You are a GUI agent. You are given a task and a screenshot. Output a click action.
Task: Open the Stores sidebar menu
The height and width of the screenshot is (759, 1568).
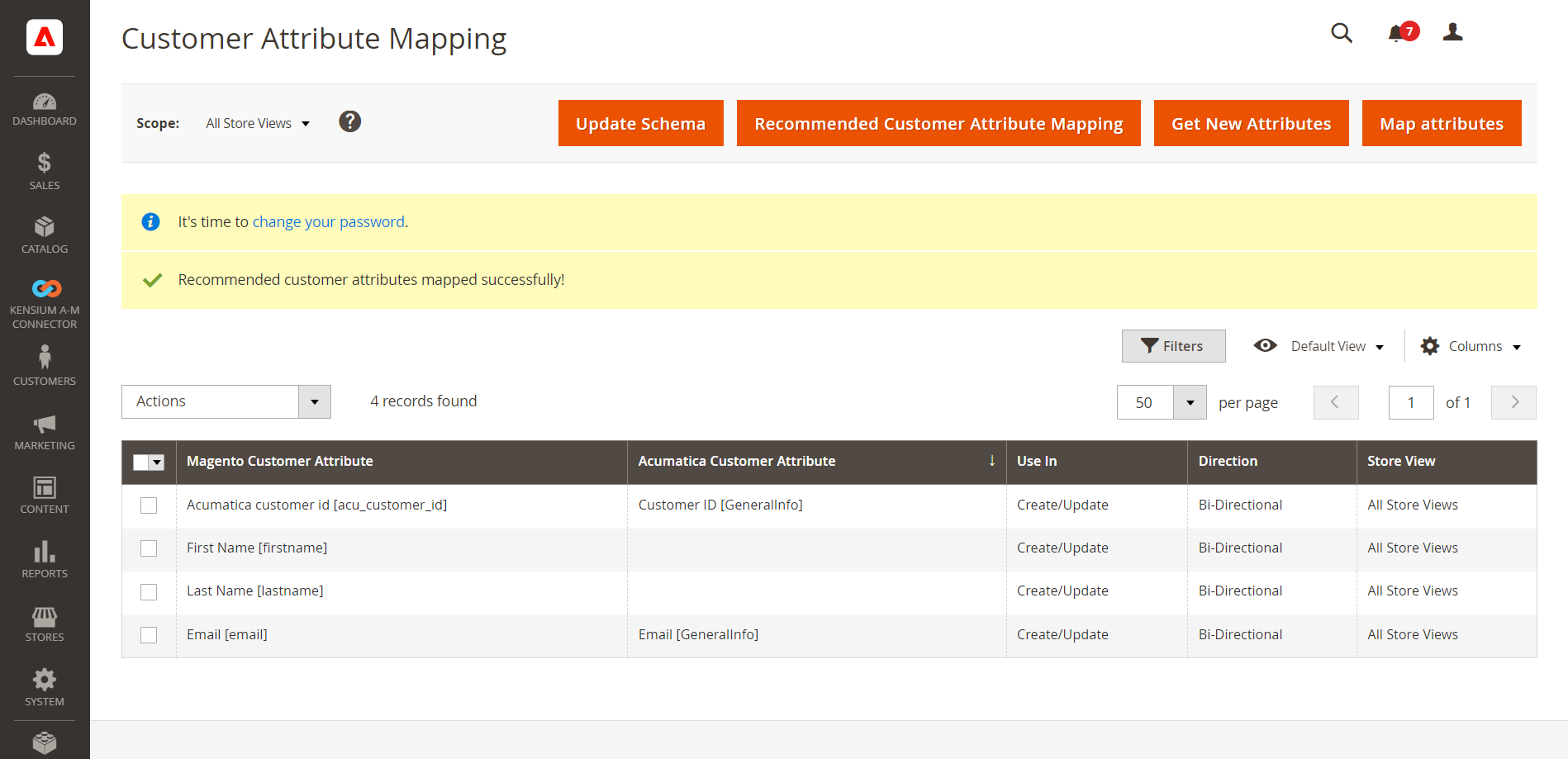(45, 624)
